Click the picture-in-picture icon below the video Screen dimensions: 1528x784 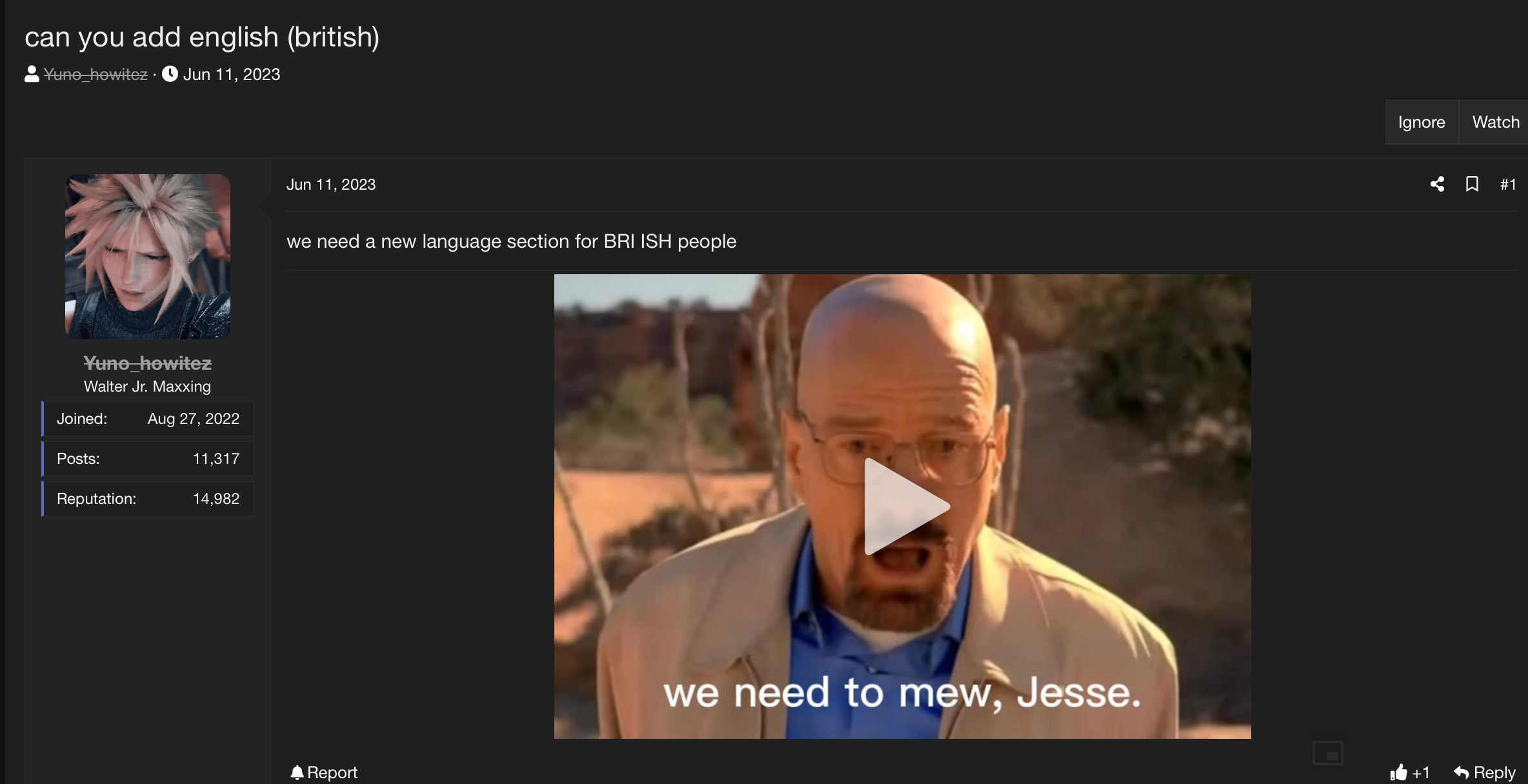[x=1328, y=753]
